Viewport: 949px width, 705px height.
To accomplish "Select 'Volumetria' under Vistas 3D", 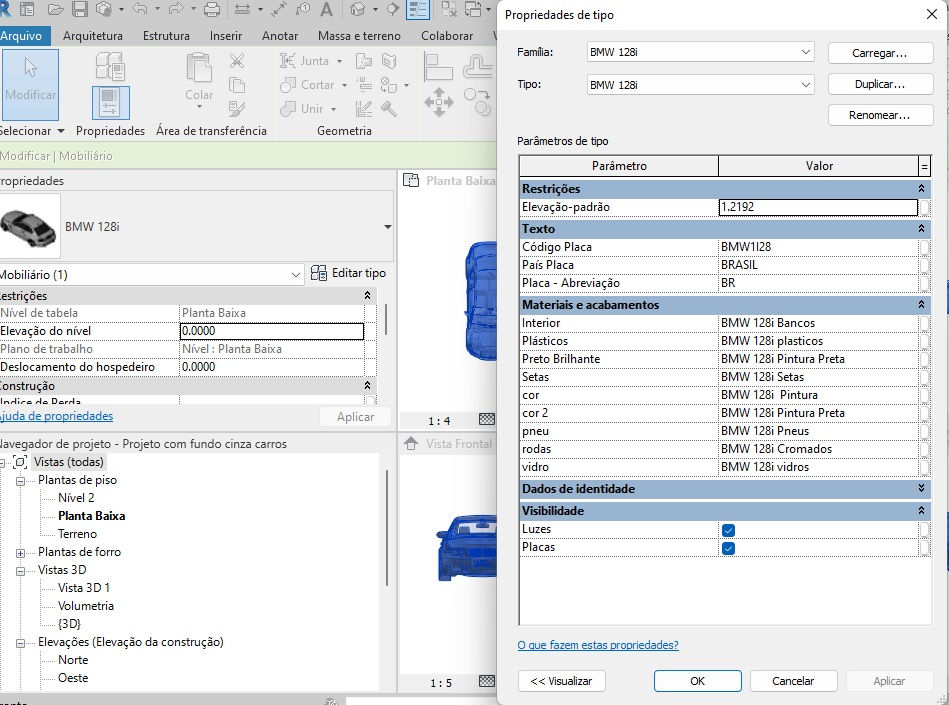I will (85, 606).
